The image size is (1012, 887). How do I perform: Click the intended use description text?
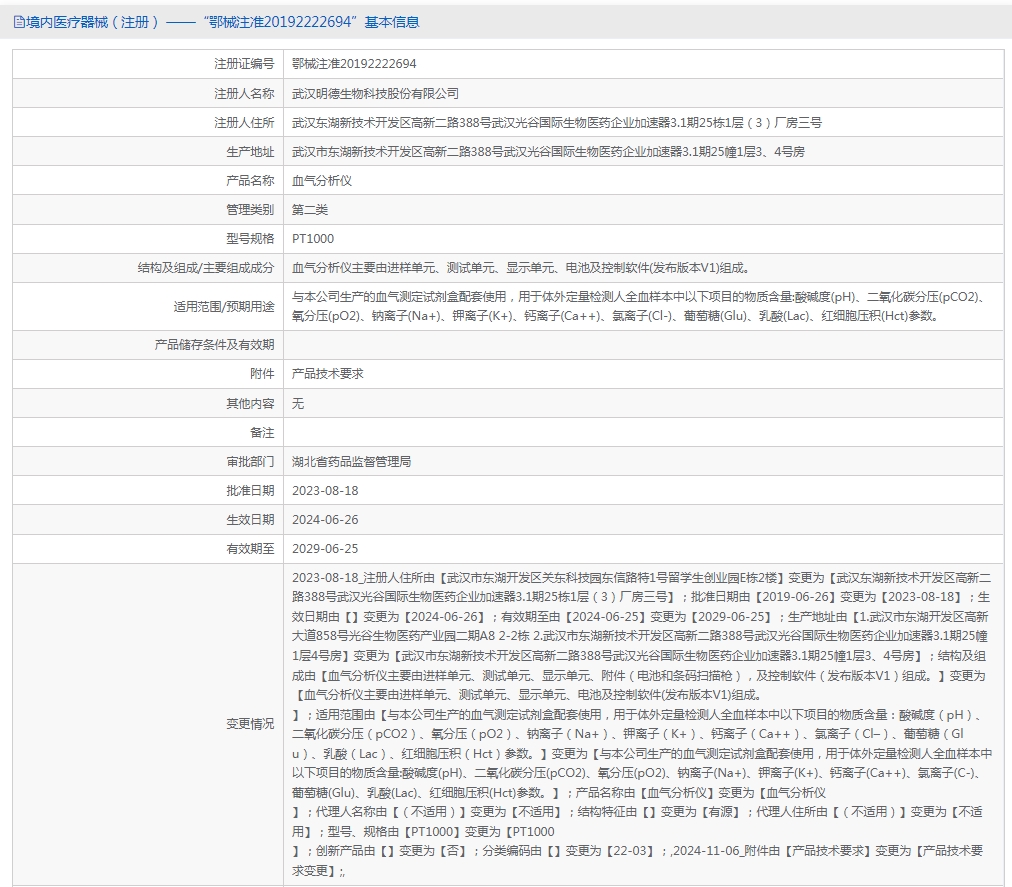pyautogui.click(x=639, y=307)
